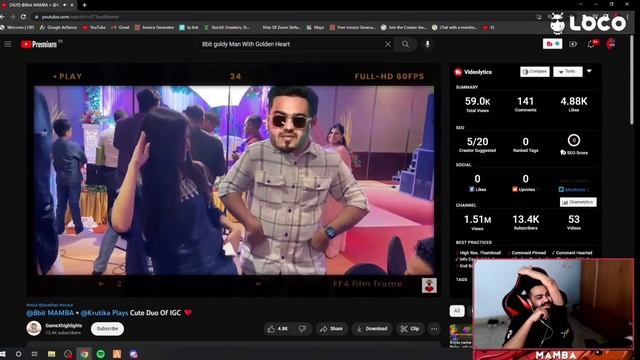Open YouTube notifications bell

591,44
